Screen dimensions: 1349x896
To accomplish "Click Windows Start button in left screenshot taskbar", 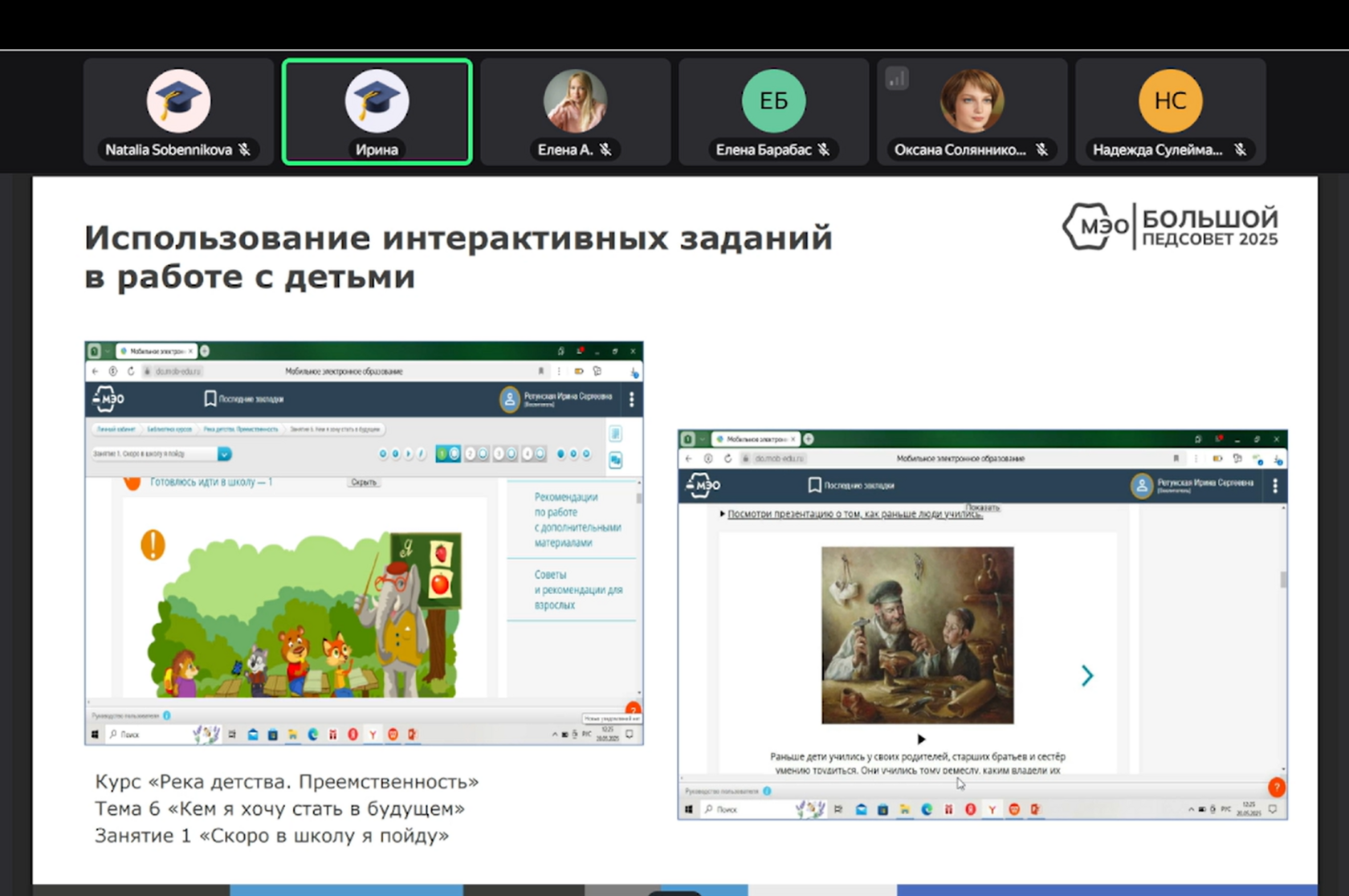I will pos(96,734).
